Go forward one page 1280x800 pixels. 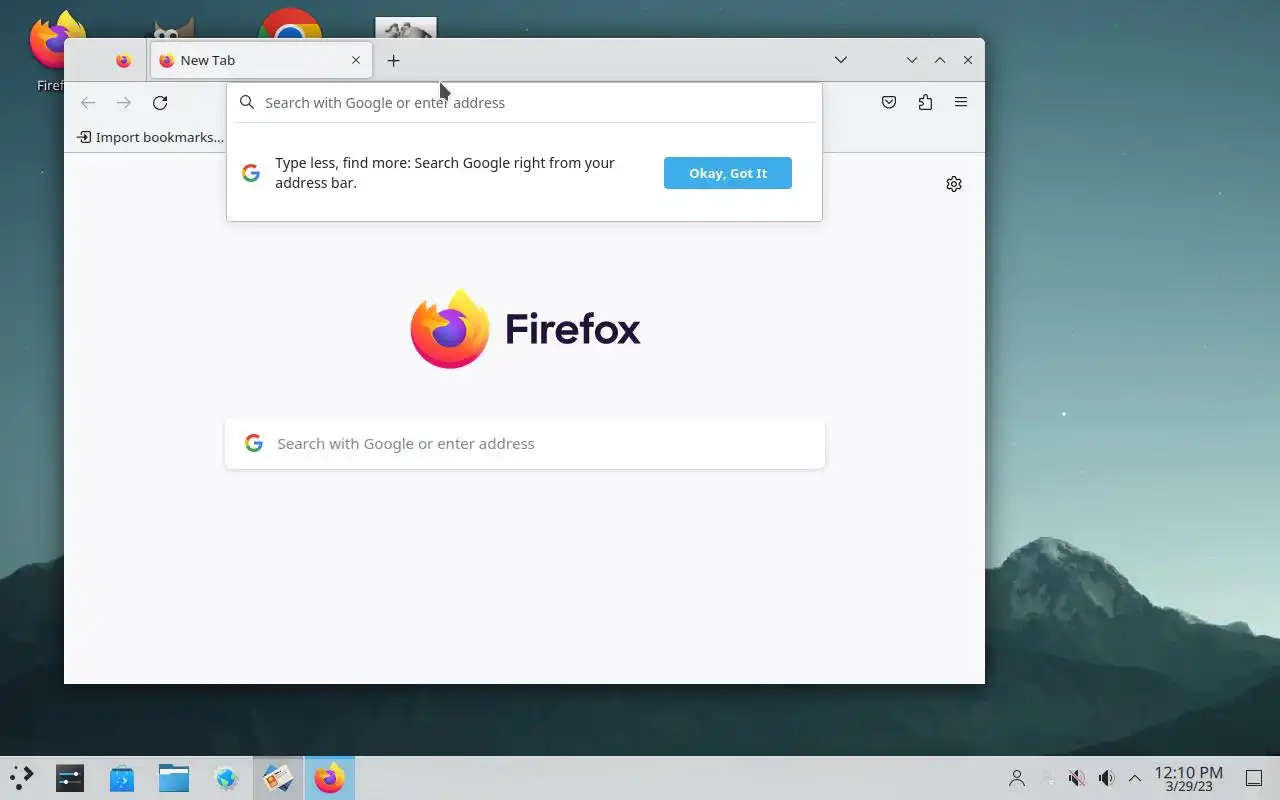124,102
